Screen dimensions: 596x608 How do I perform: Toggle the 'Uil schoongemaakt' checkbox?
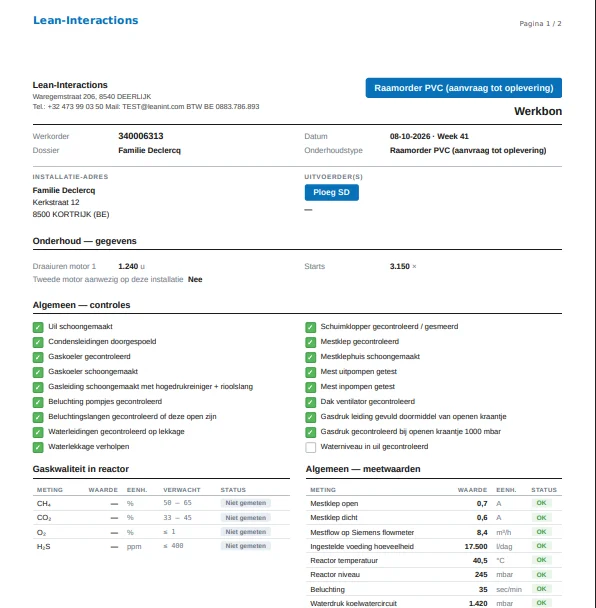pyautogui.click(x=38, y=327)
